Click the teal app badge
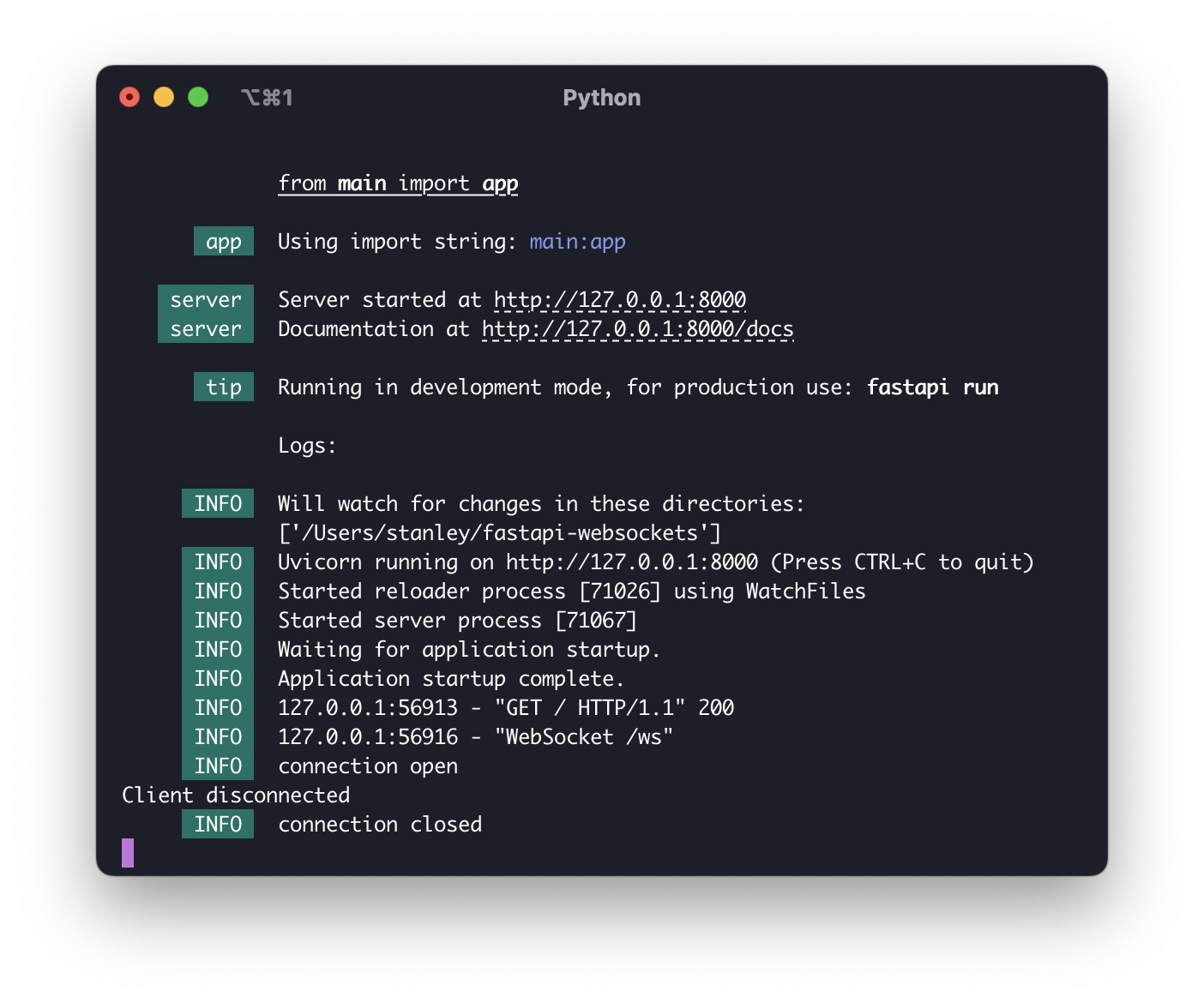The height and width of the screenshot is (1003, 1204). [223, 241]
